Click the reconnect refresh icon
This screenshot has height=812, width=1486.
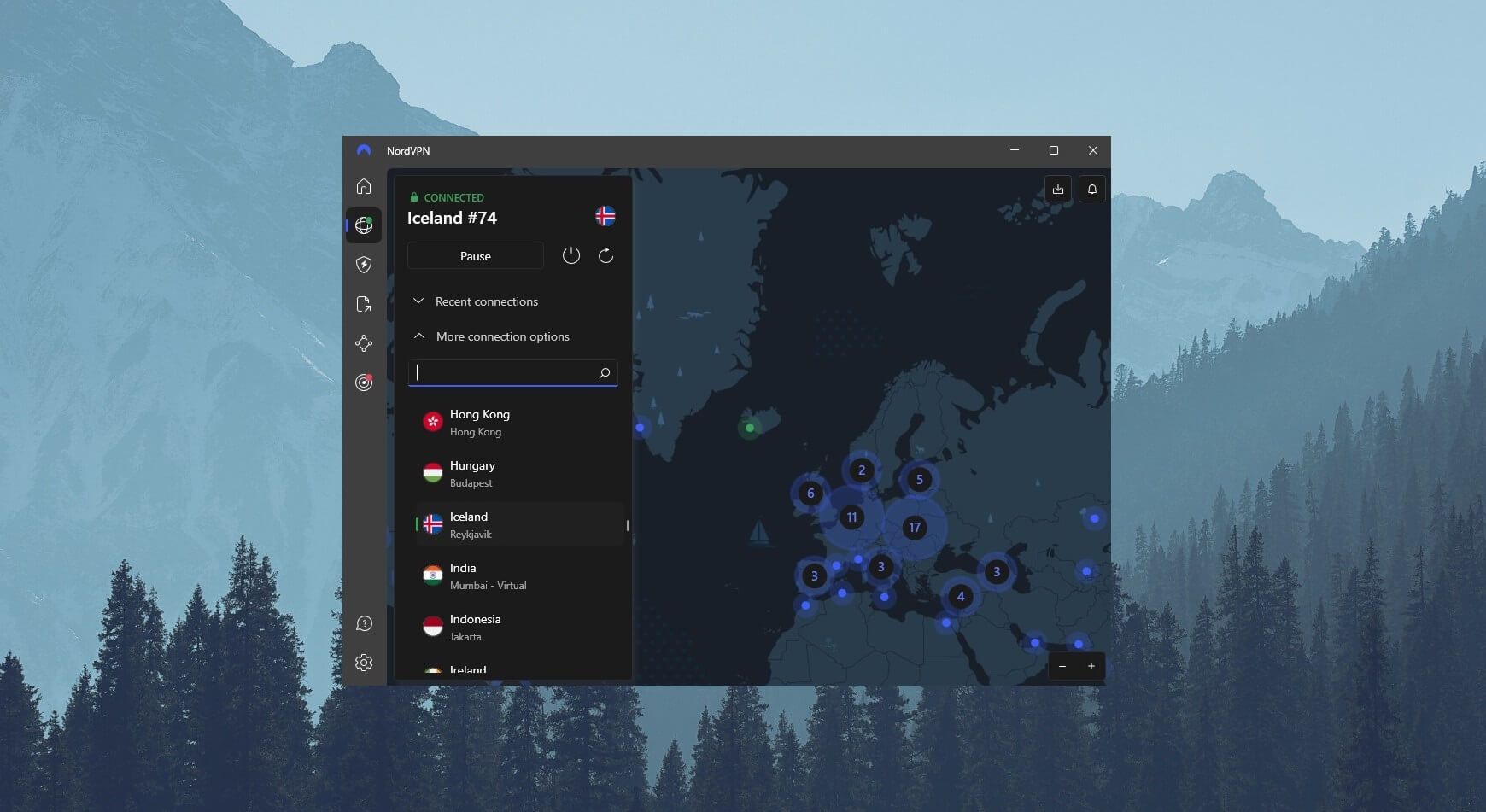(606, 255)
